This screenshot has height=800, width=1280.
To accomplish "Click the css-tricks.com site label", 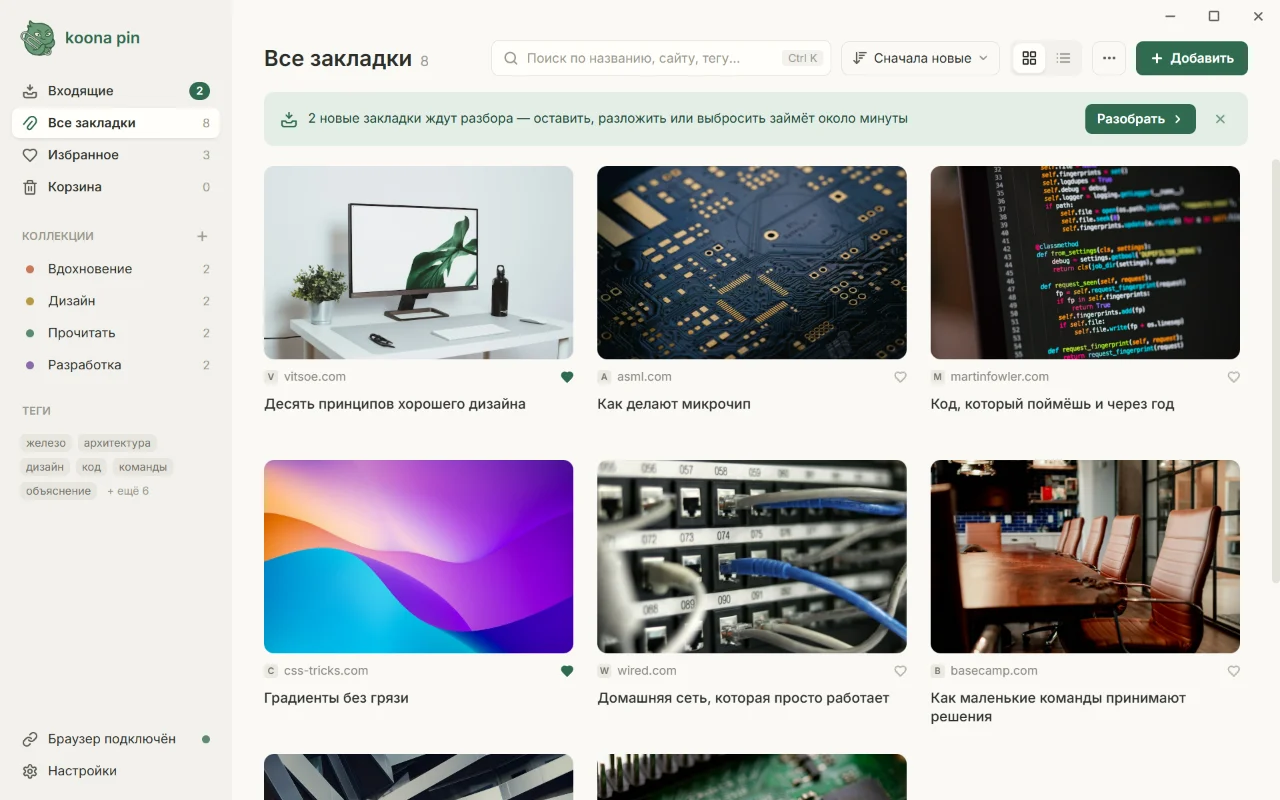I will (x=326, y=671).
